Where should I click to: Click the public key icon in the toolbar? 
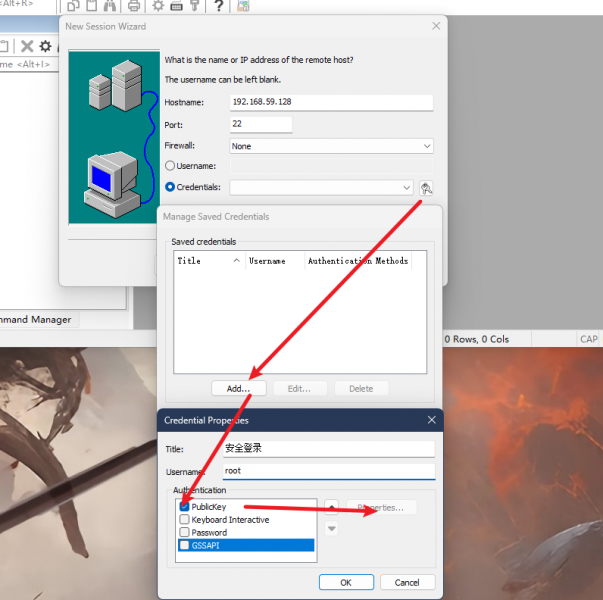tap(194, 6)
